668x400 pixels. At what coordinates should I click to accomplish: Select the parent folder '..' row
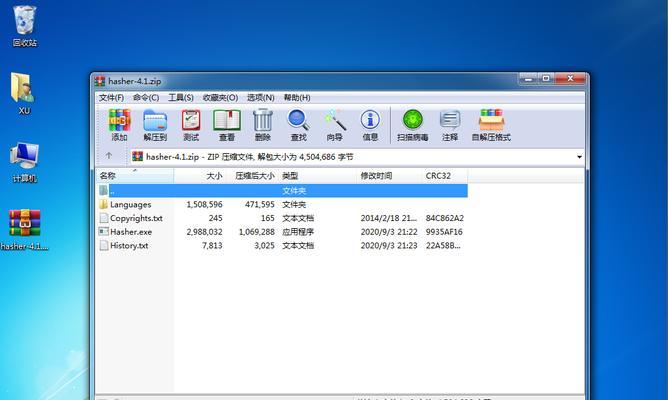pos(282,190)
